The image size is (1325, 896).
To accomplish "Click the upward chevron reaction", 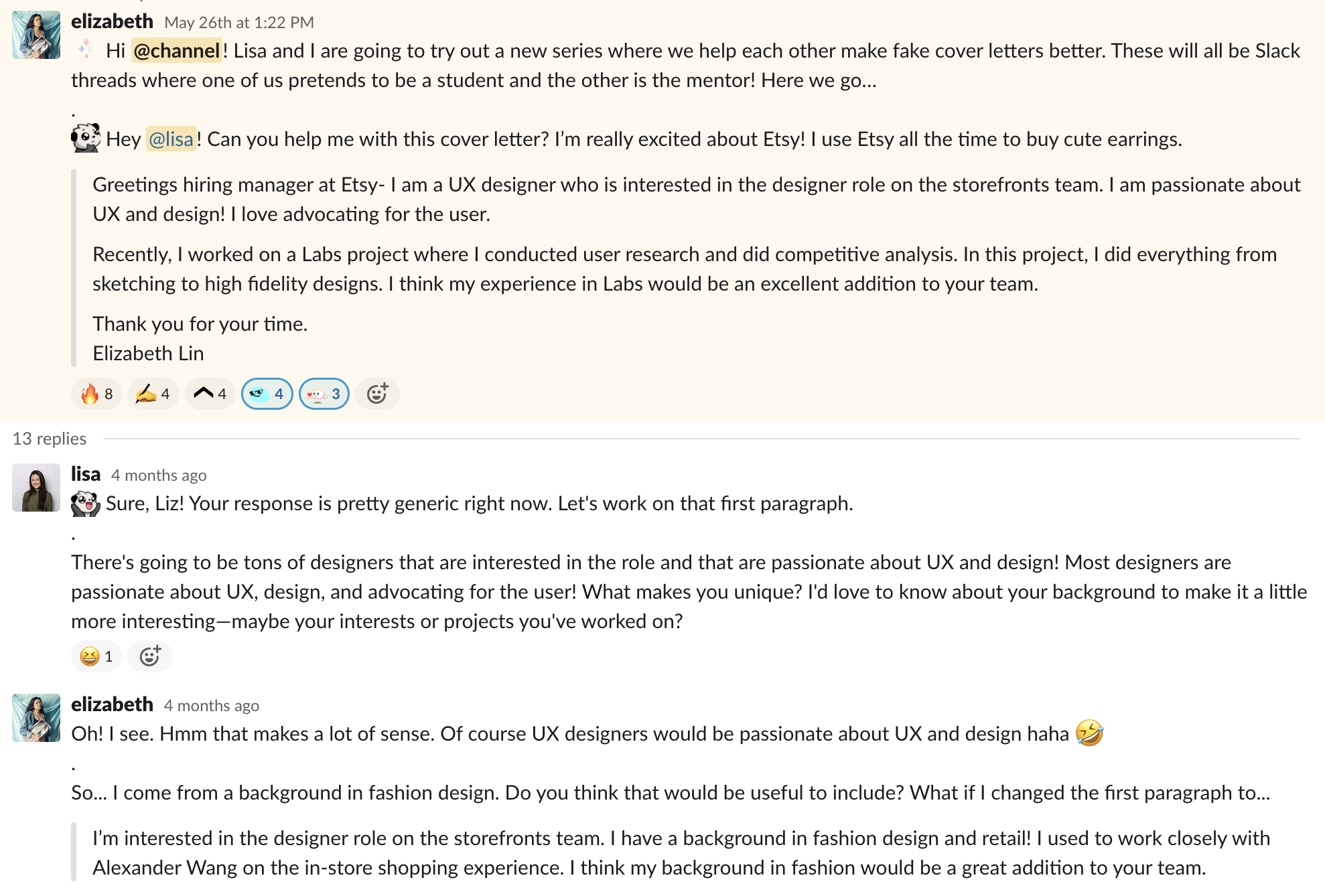I will (x=210, y=394).
